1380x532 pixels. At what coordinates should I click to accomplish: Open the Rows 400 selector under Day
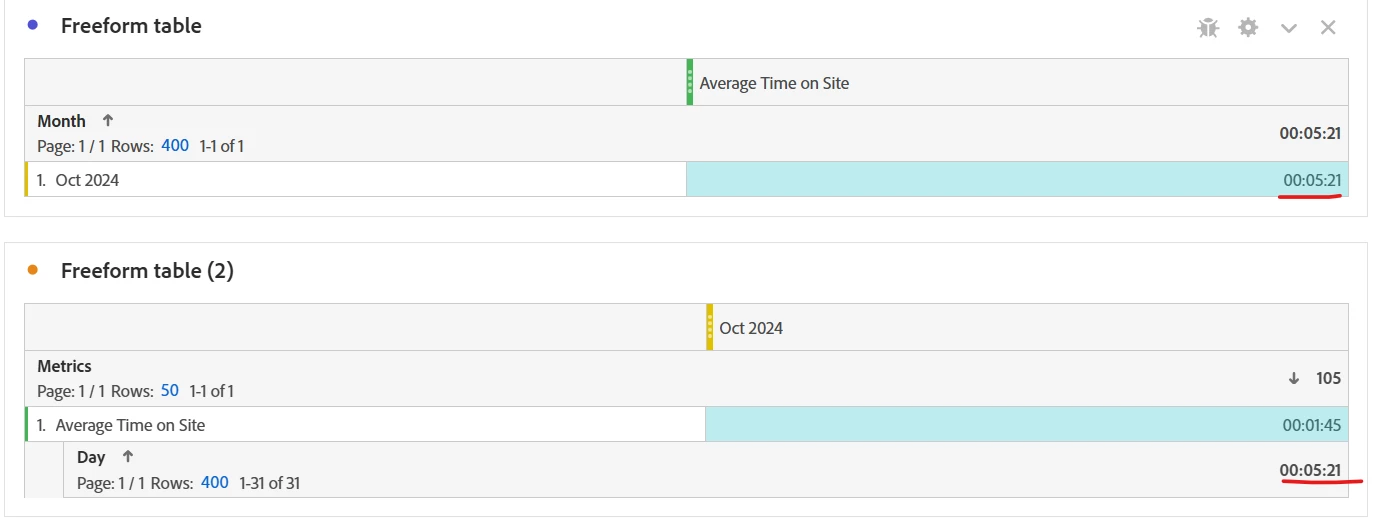215,483
